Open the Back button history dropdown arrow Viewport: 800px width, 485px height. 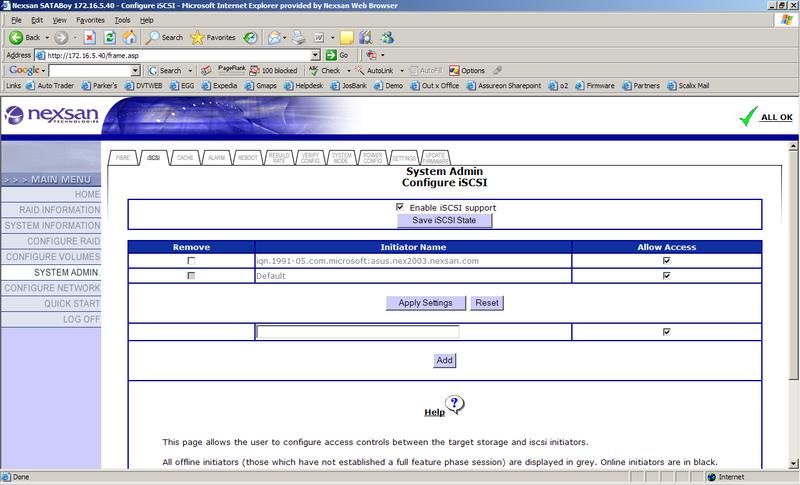47,37
